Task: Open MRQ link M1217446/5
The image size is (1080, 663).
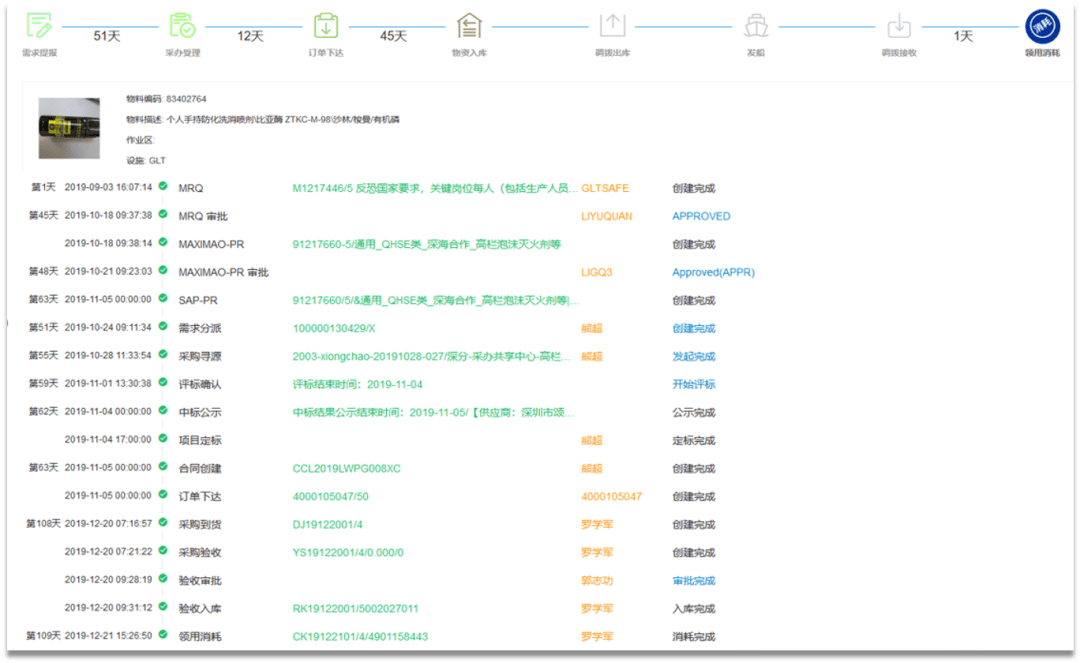Action: 435,188
